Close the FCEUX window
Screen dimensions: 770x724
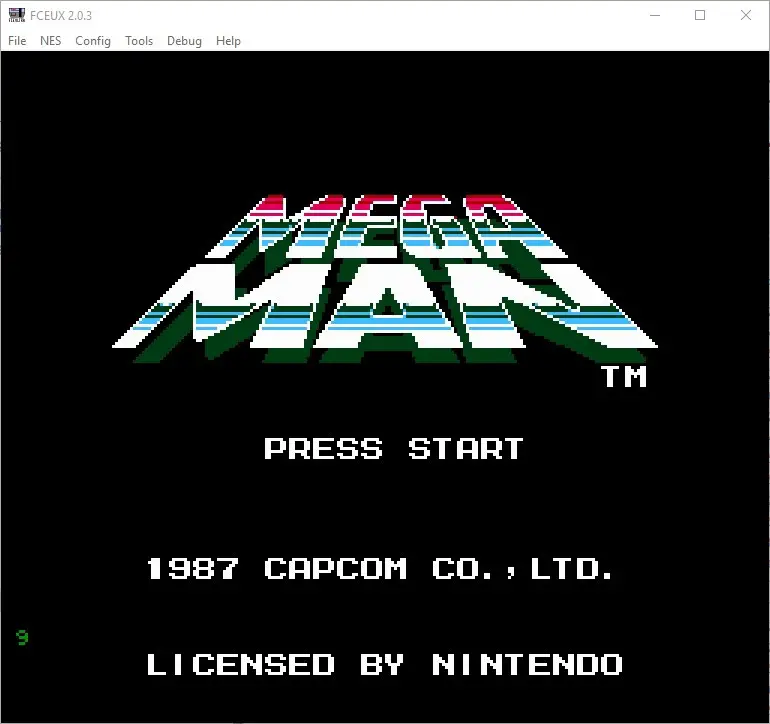click(745, 15)
